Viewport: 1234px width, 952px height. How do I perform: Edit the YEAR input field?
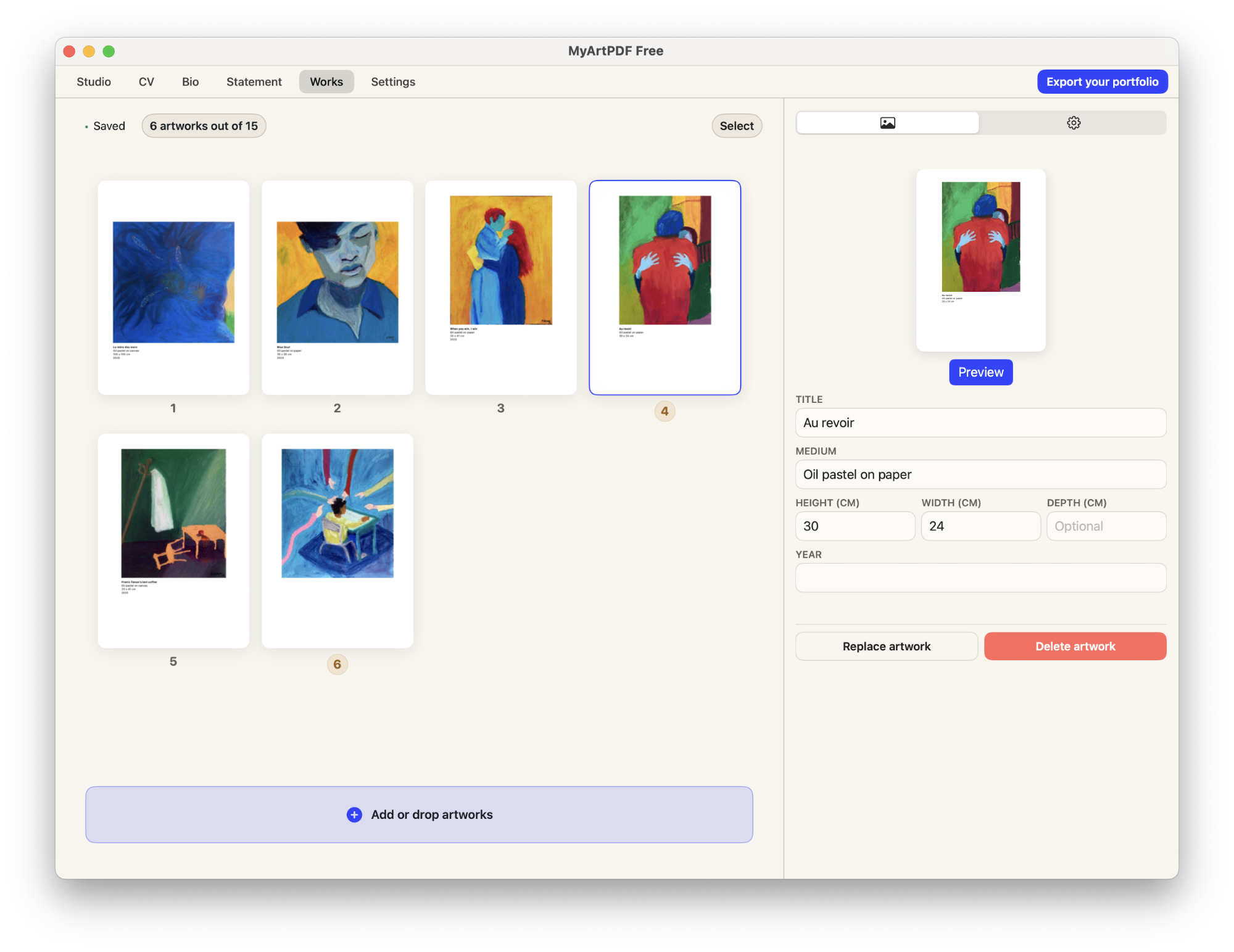(x=980, y=577)
